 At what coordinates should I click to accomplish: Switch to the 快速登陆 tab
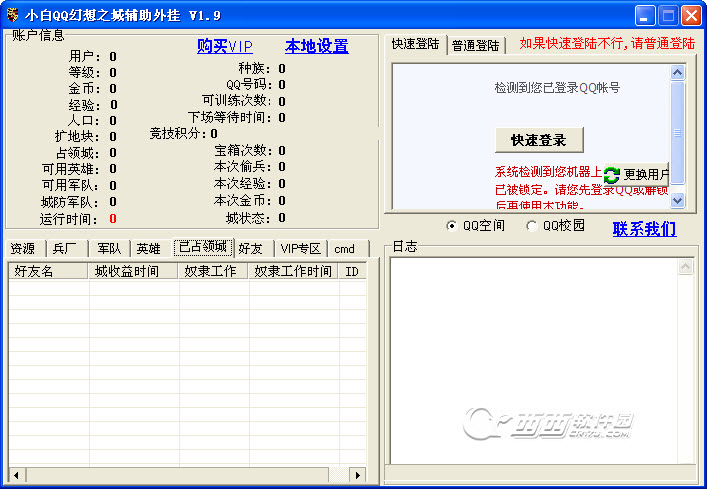[415, 44]
